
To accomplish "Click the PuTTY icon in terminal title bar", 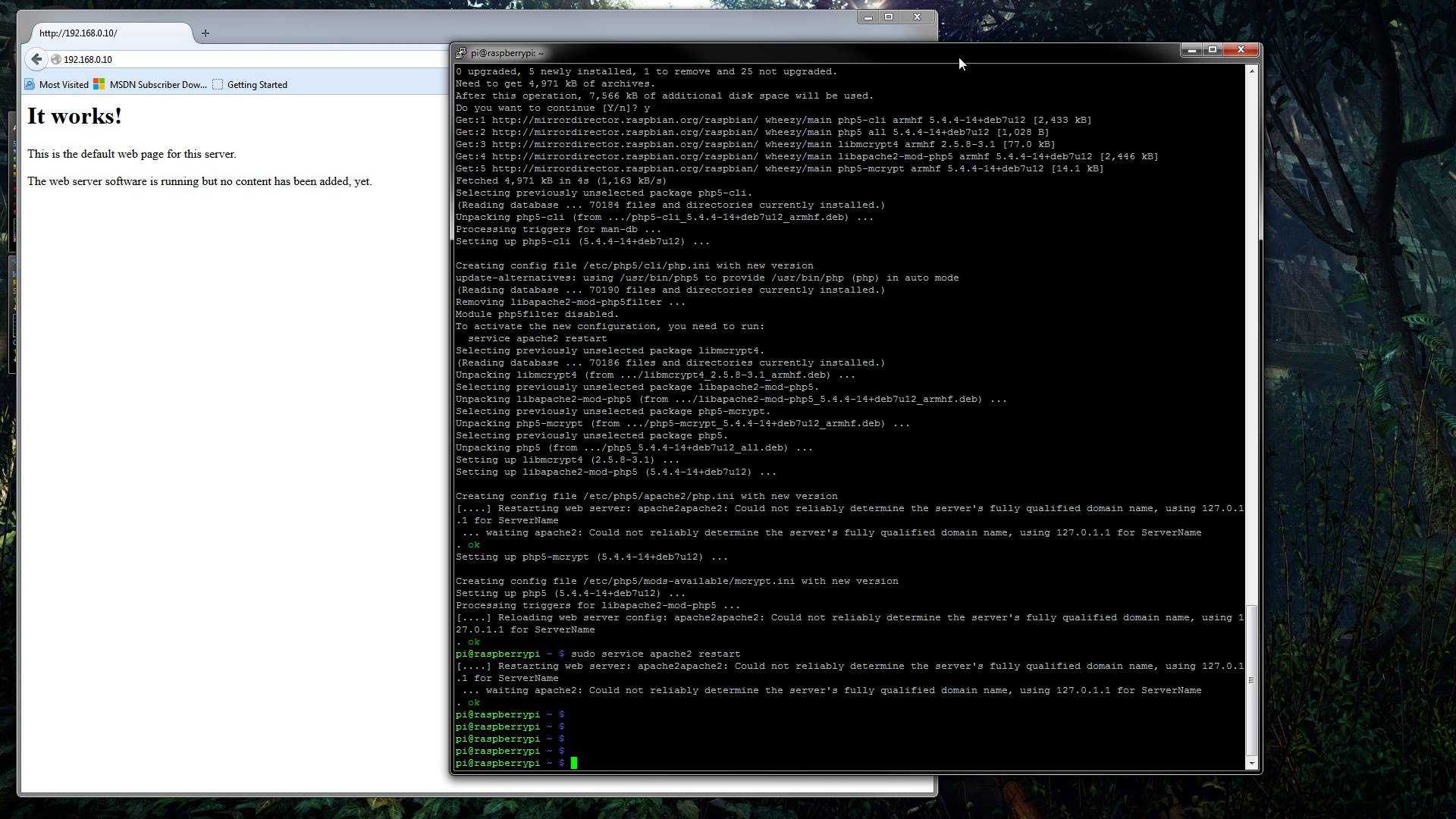I will pos(460,53).
